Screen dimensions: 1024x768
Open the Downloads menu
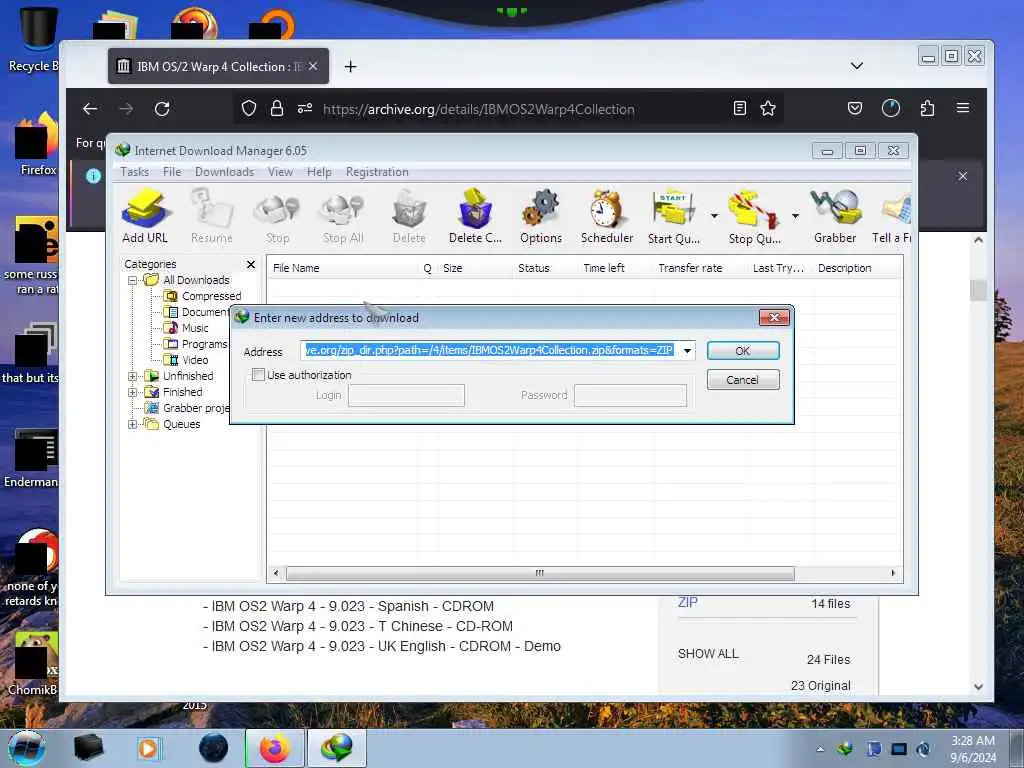(224, 172)
